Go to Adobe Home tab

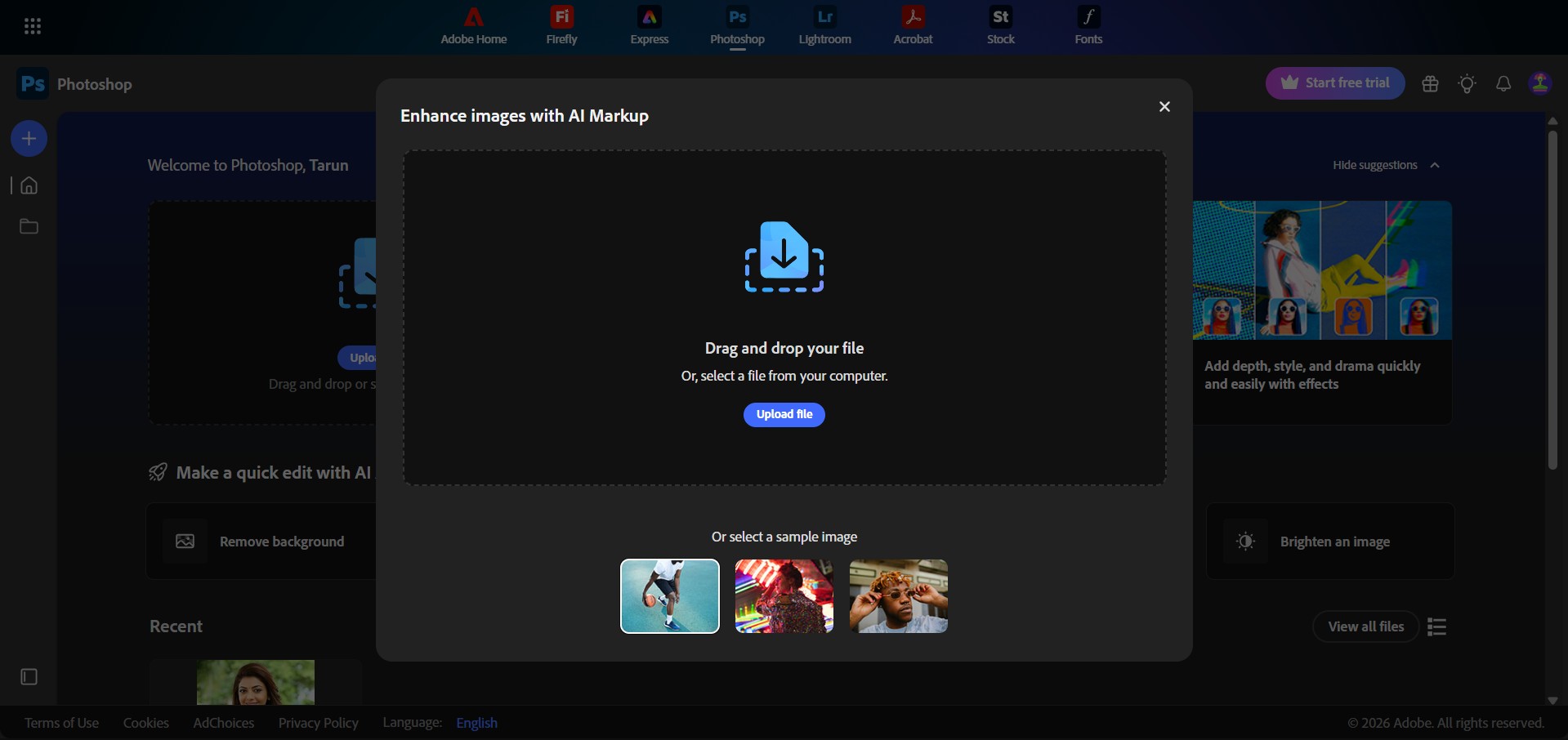[x=474, y=26]
